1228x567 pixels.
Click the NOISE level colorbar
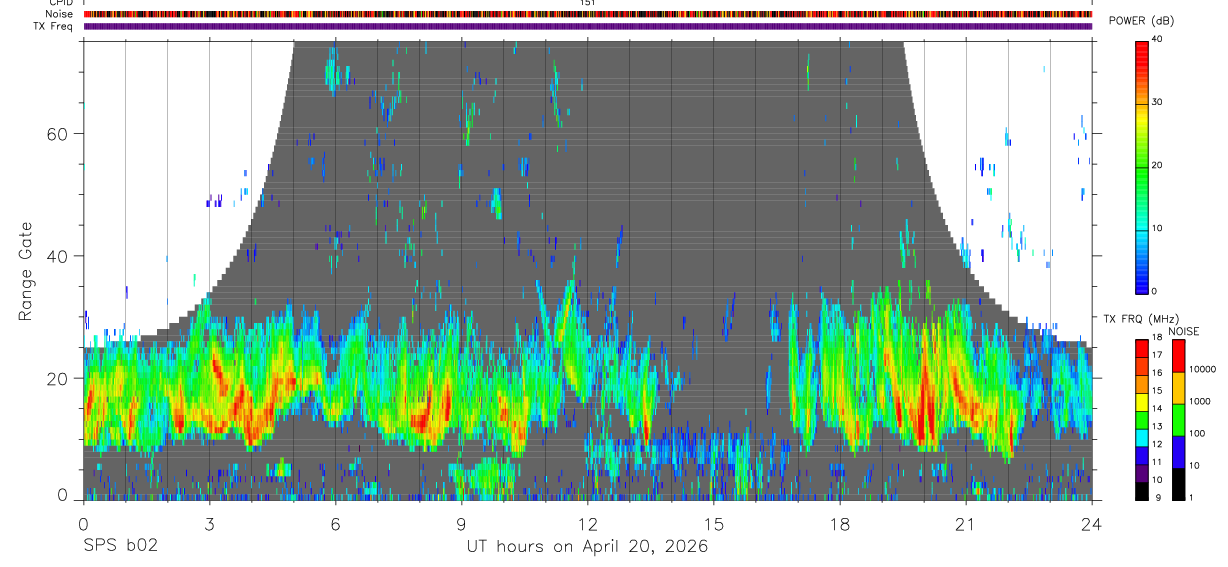1178,419
